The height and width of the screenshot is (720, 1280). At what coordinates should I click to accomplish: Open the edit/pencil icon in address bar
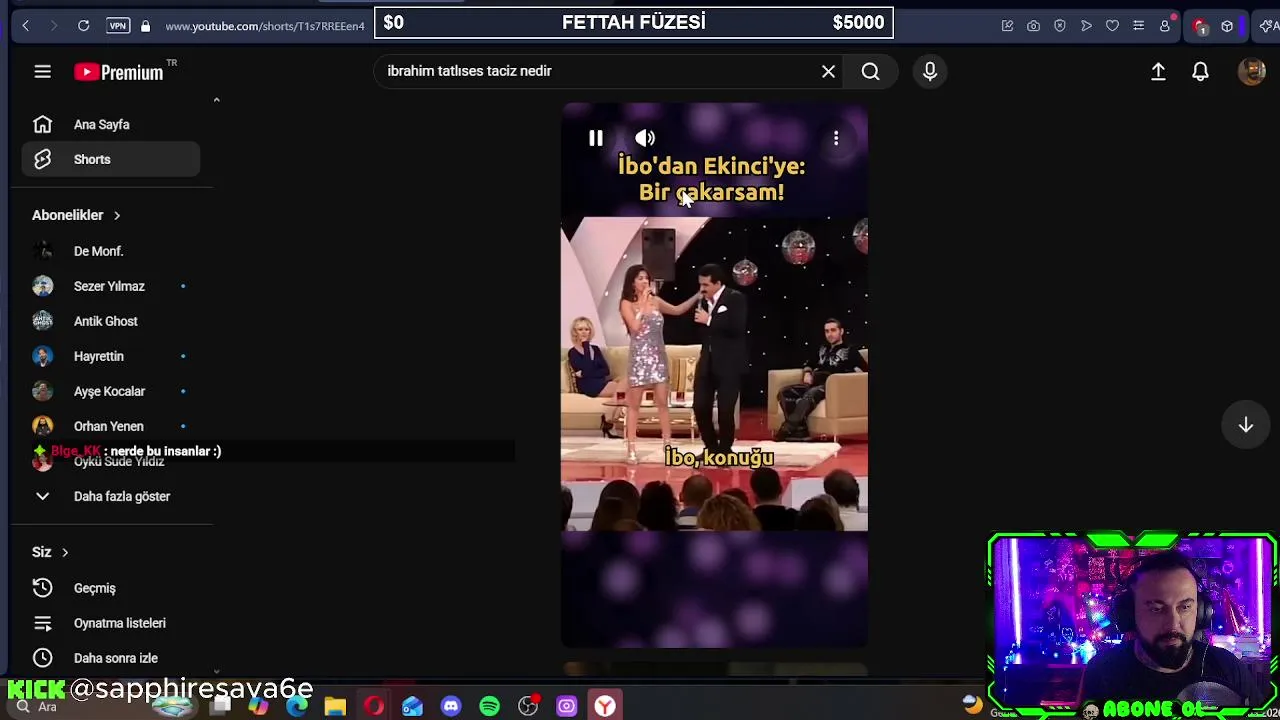tap(1007, 25)
